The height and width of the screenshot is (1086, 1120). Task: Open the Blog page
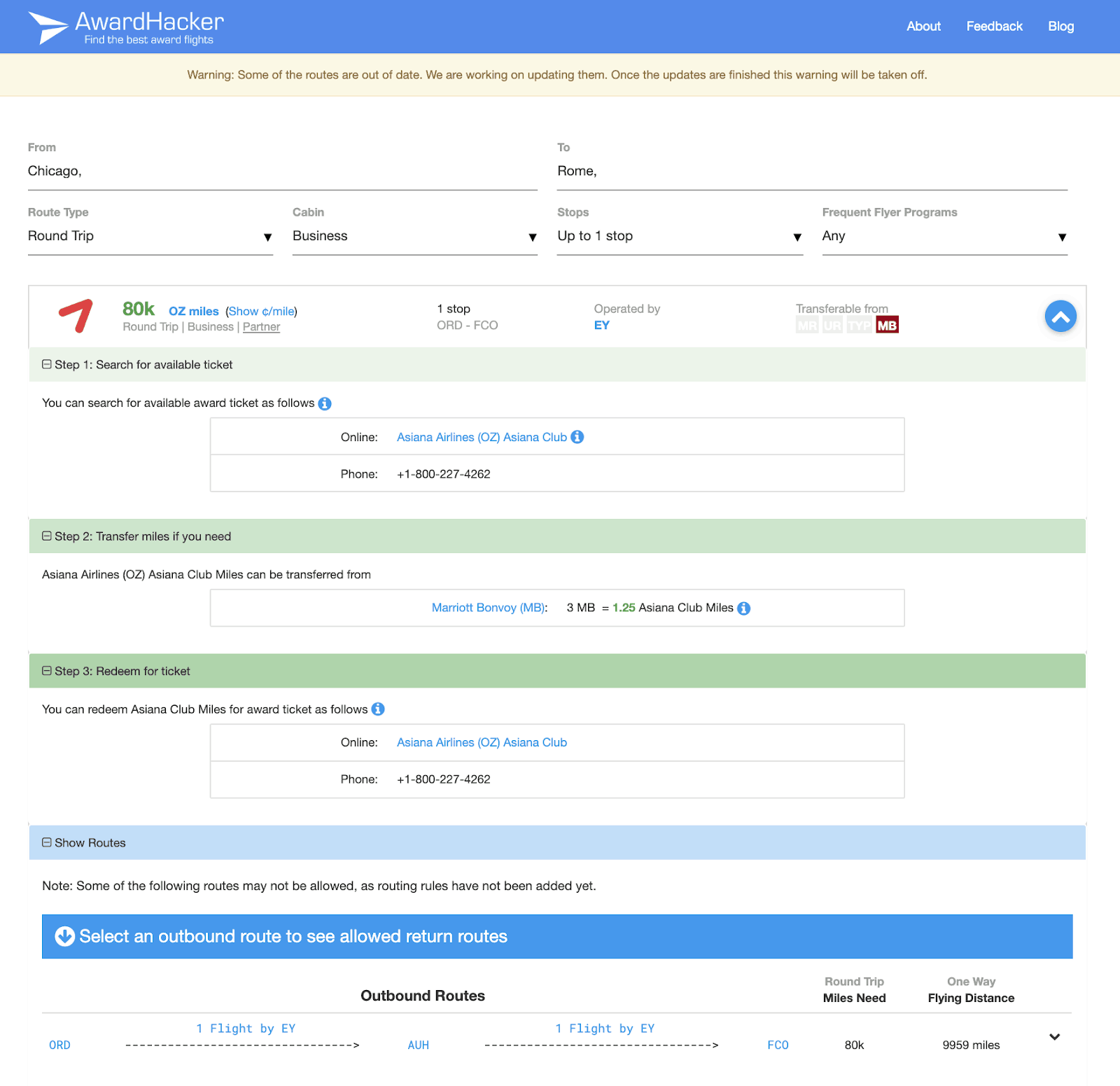pos(1060,27)
